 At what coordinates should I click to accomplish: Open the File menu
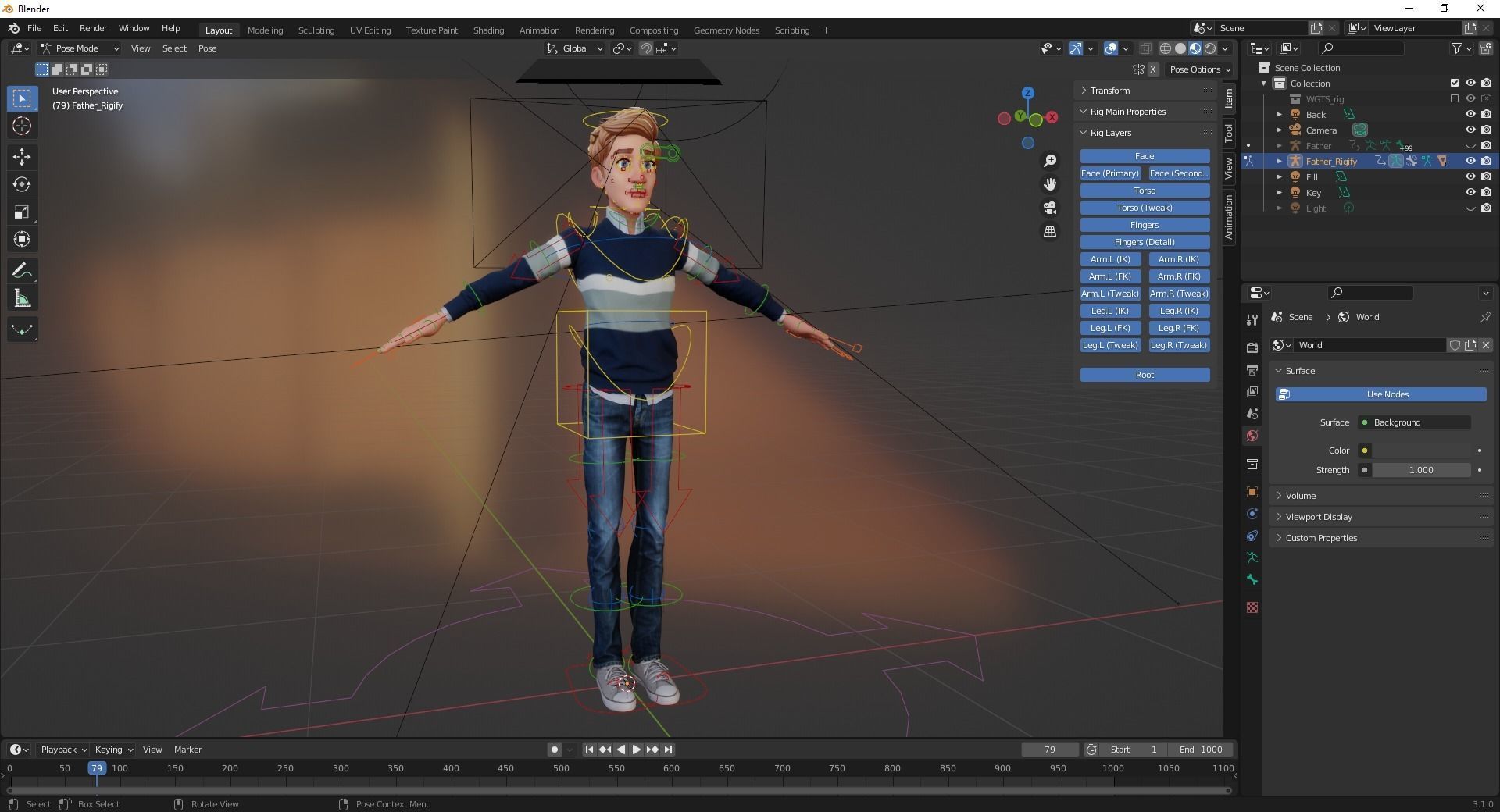click(x=34, y=28)
